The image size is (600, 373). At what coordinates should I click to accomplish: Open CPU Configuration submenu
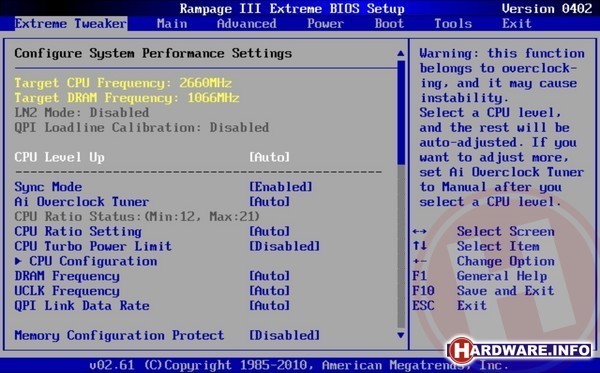click(x=93, y=261)
